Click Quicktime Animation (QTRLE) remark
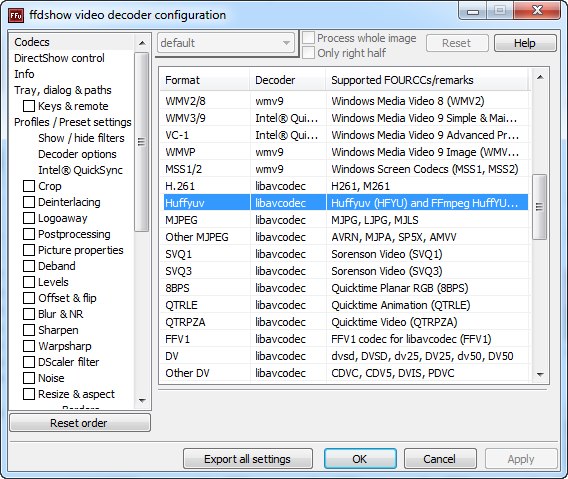Image resolution: width=568 pixels, height=479 pixels. 401,305
